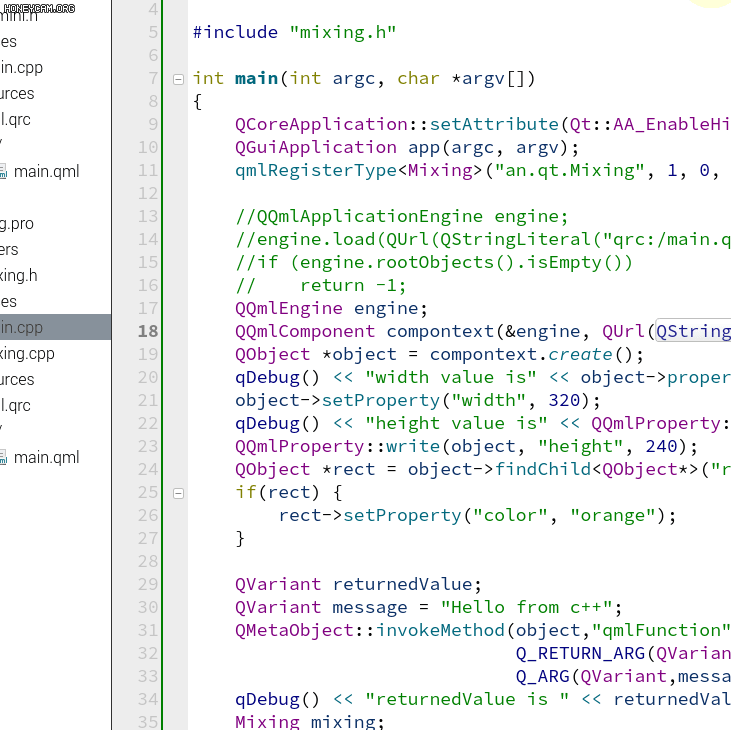This screenshot has width=731, height=730.
Task: Click the "orange" string in setProperty
Action: coord(612,515)
